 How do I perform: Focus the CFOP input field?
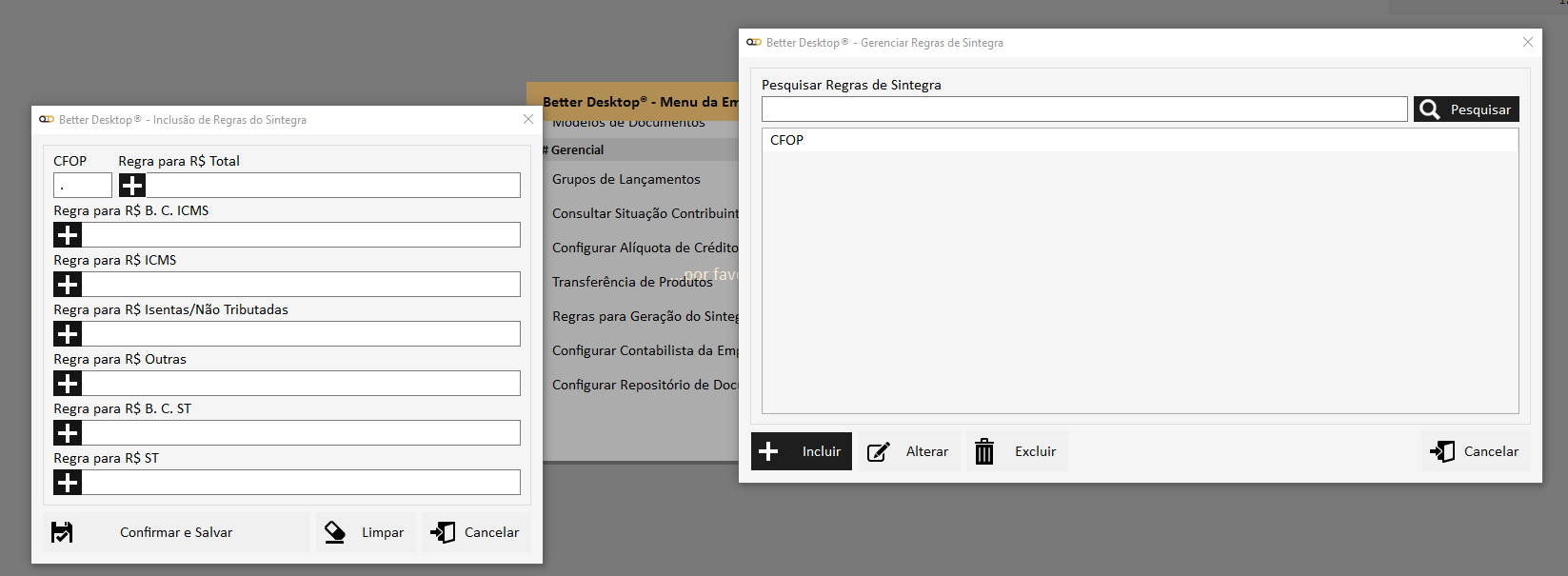tap(83, 186)
